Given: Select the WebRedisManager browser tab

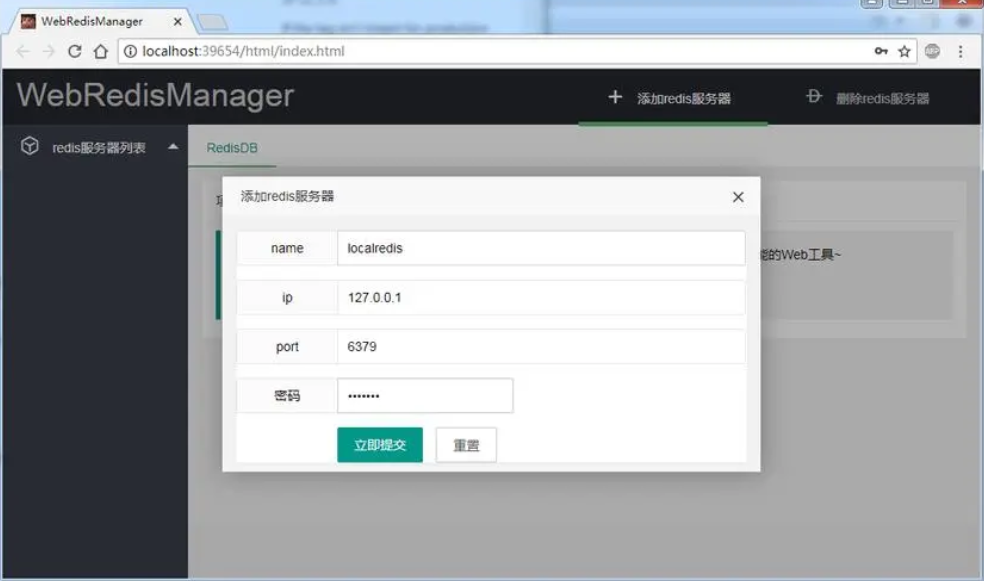Looking at the screenshot, I should (100, 21).
